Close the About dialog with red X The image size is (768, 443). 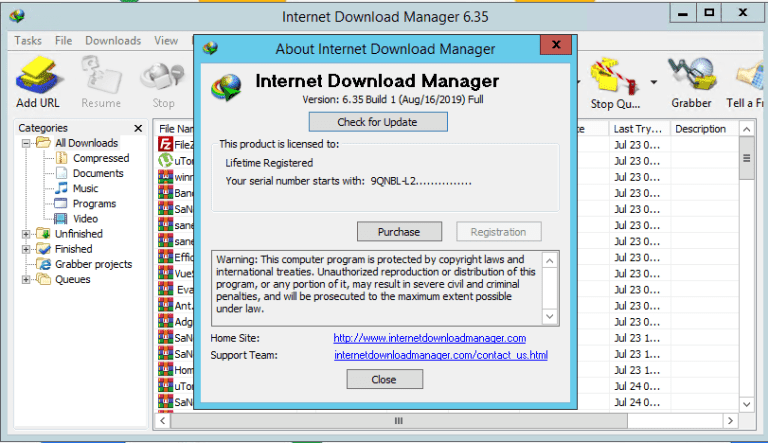tap(556, 45)
